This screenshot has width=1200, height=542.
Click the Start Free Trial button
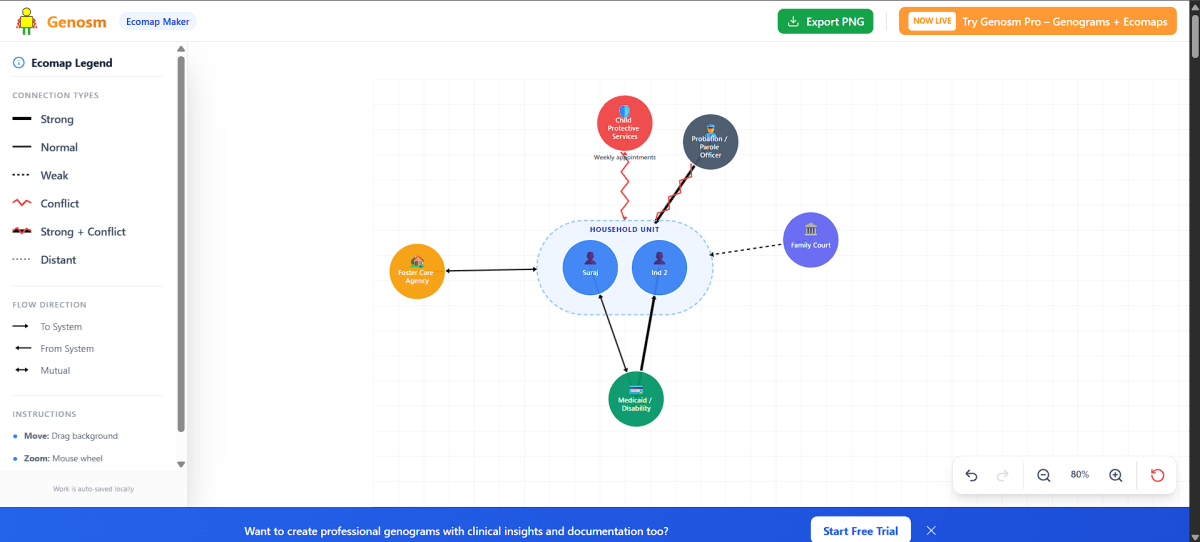[860, 531]
